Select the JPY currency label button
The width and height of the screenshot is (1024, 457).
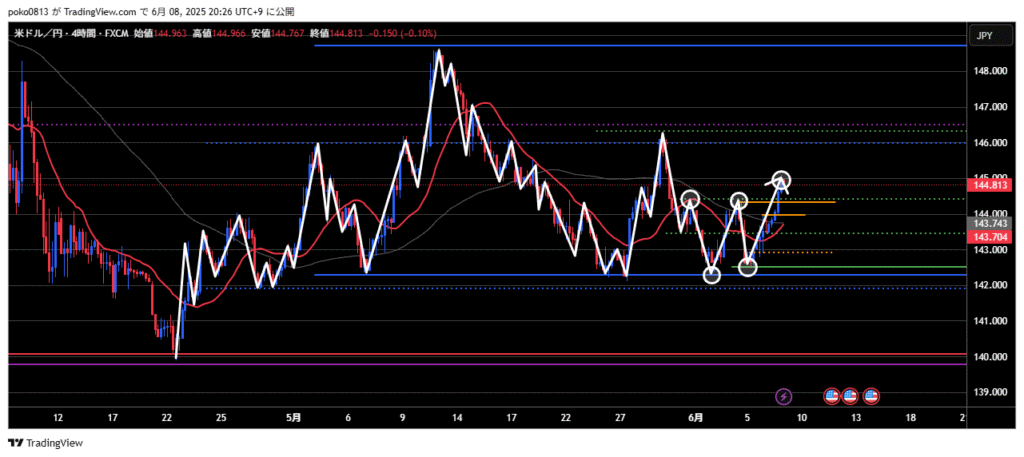click(x=984, y=36)
